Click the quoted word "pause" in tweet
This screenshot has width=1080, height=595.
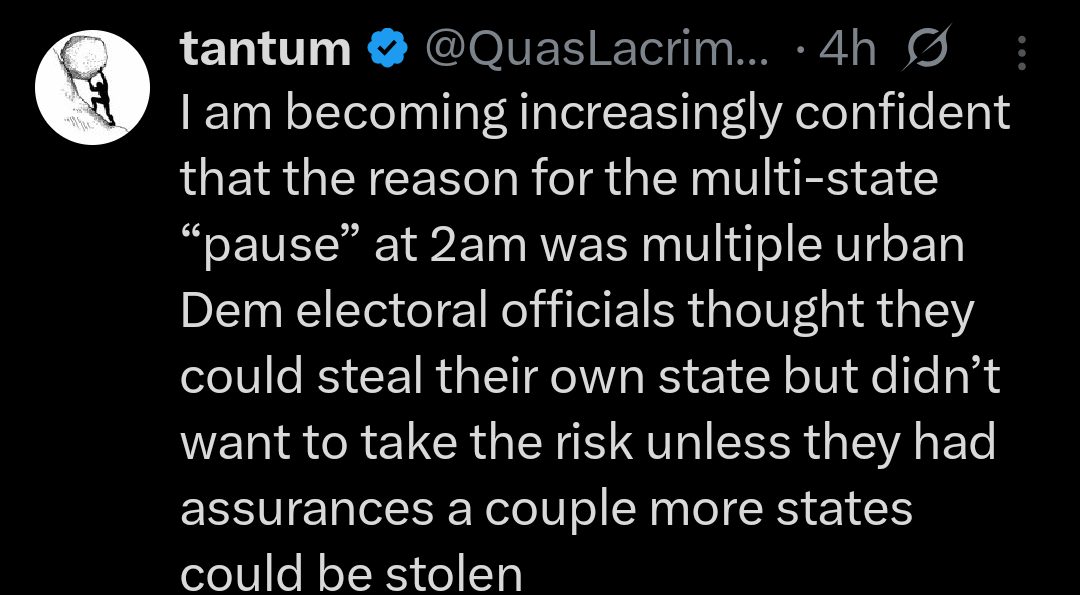pos(270,247)
